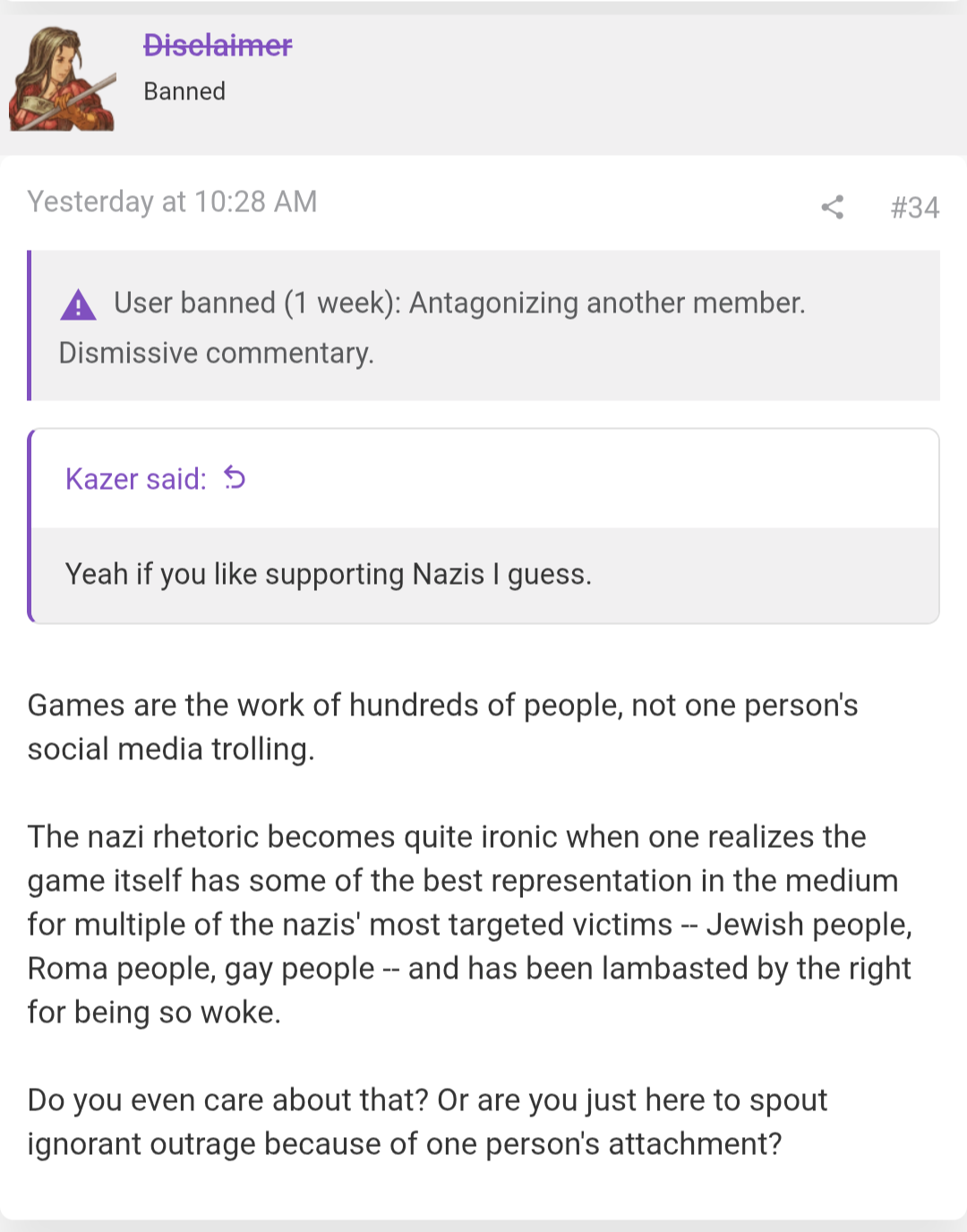Click the Dismissive commentary line
The width and height of the screenshot is (967, 1232).
[217, 353]
